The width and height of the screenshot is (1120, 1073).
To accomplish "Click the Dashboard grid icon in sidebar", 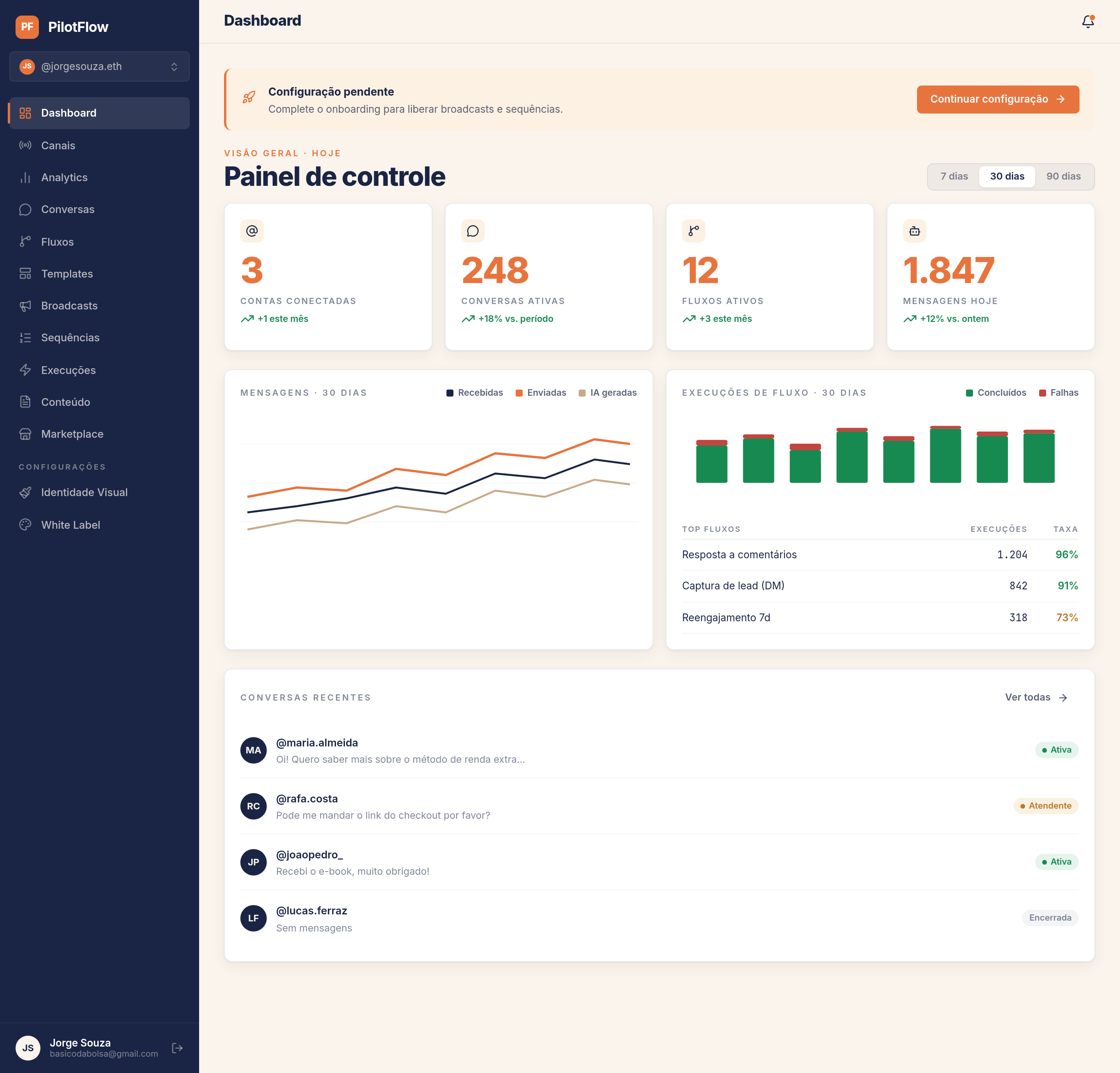I will 25,113.
